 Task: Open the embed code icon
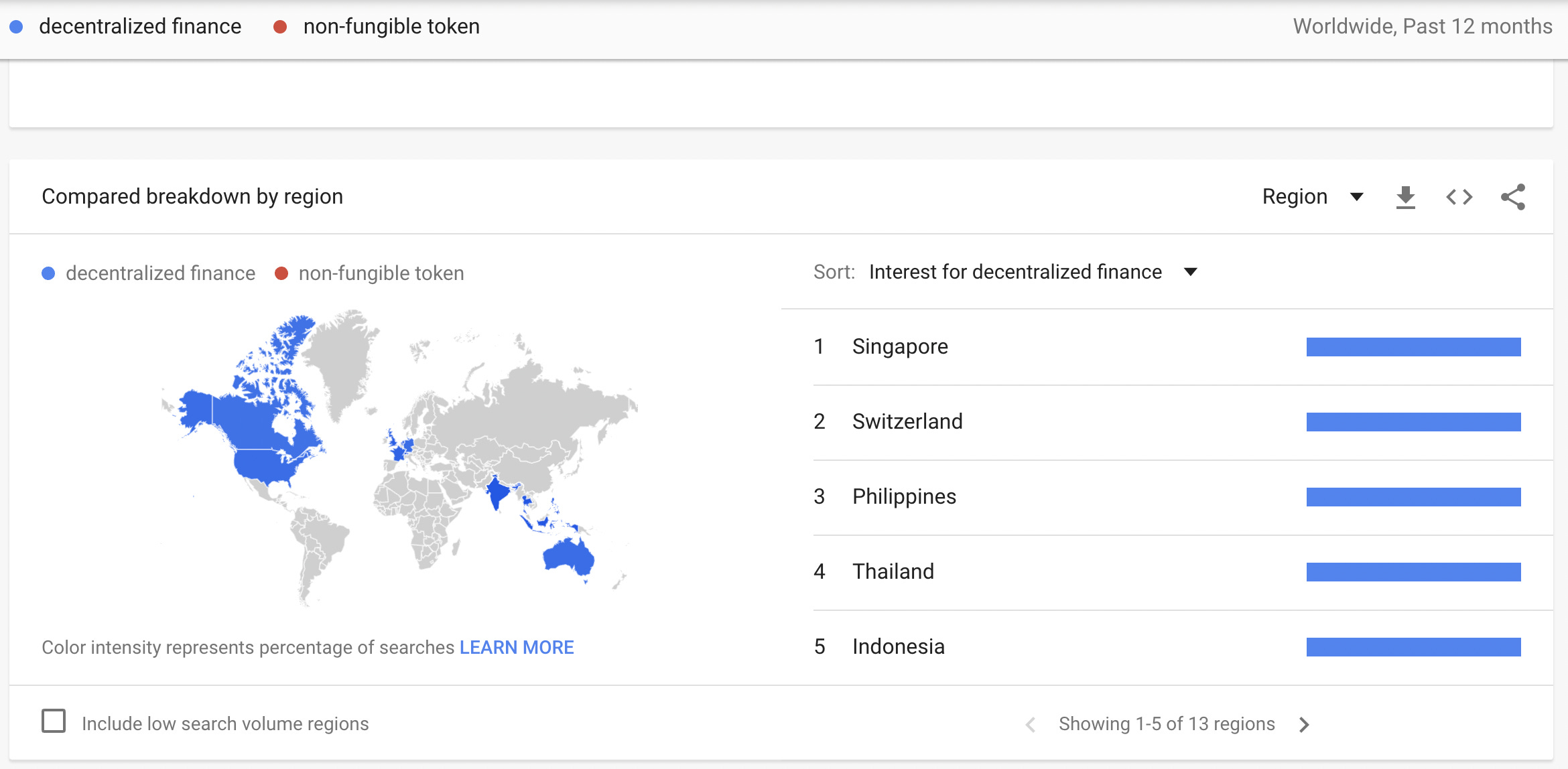1459,198
